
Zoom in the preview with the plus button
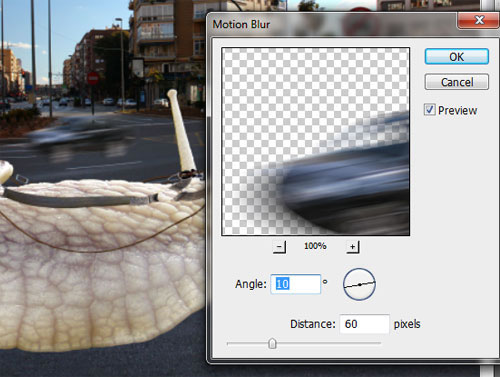pyautogui.click(x=353, y=247)
